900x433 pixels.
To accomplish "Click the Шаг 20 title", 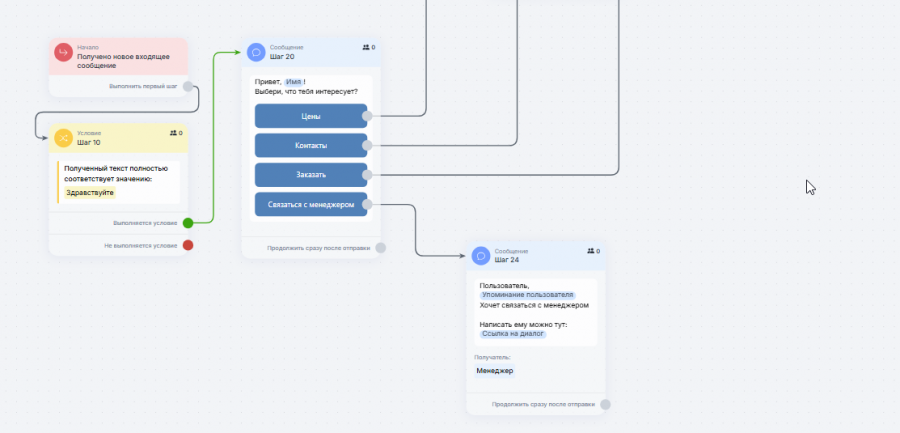I will click(x=282, y=56).
